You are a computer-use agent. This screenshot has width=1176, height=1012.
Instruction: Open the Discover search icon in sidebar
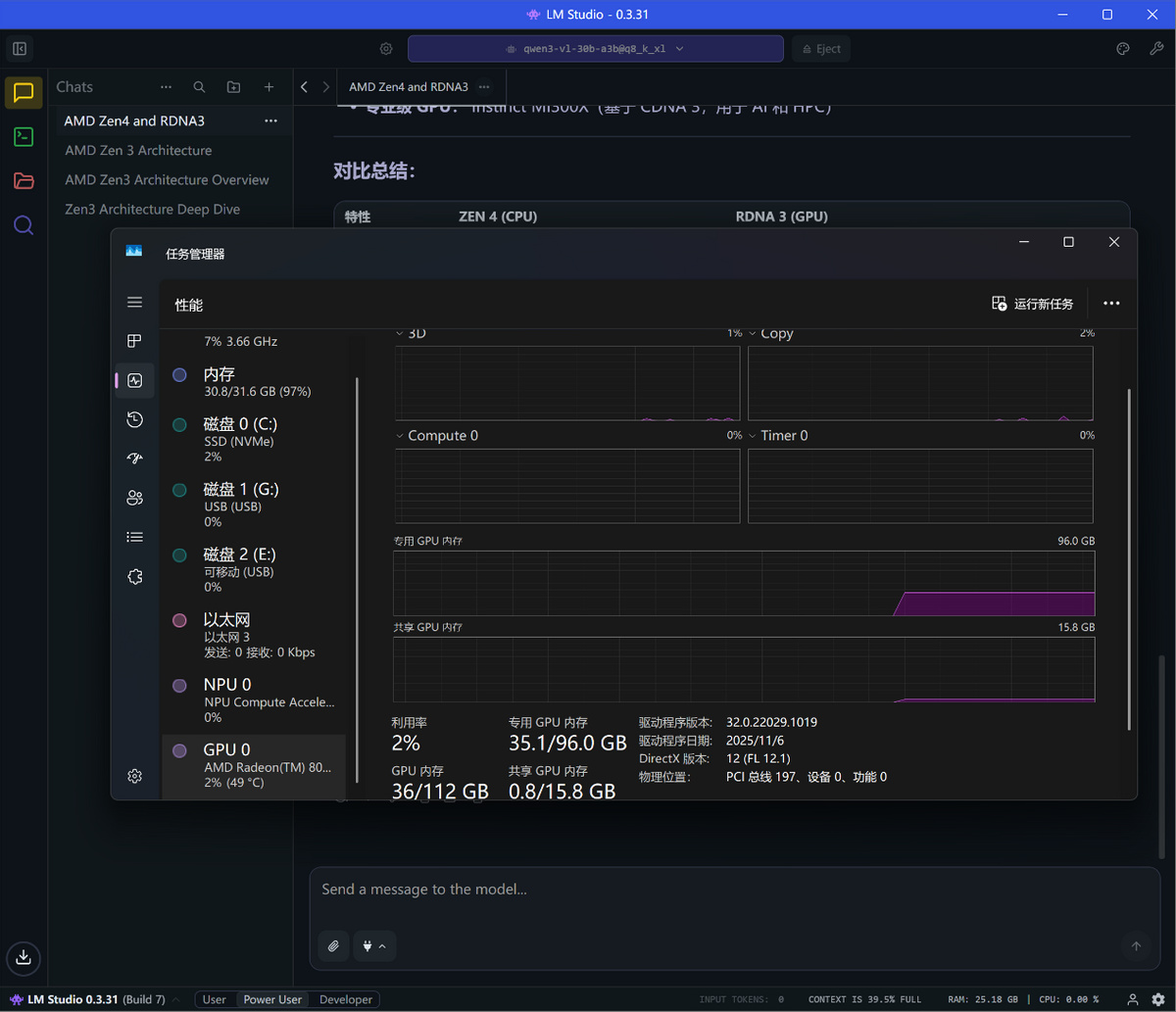click(24, 225)
